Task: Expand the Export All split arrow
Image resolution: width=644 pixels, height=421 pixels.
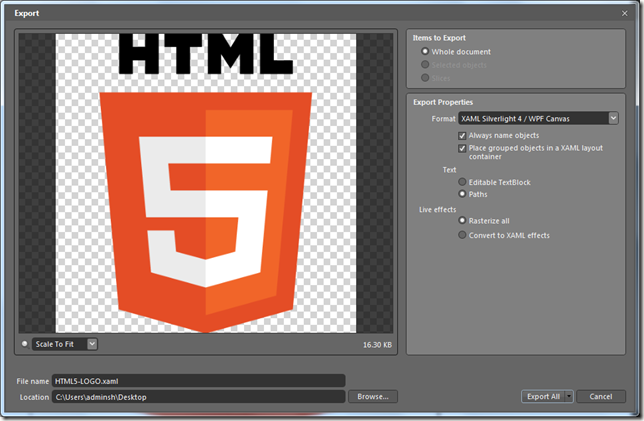Action: (x=569, y=396)
